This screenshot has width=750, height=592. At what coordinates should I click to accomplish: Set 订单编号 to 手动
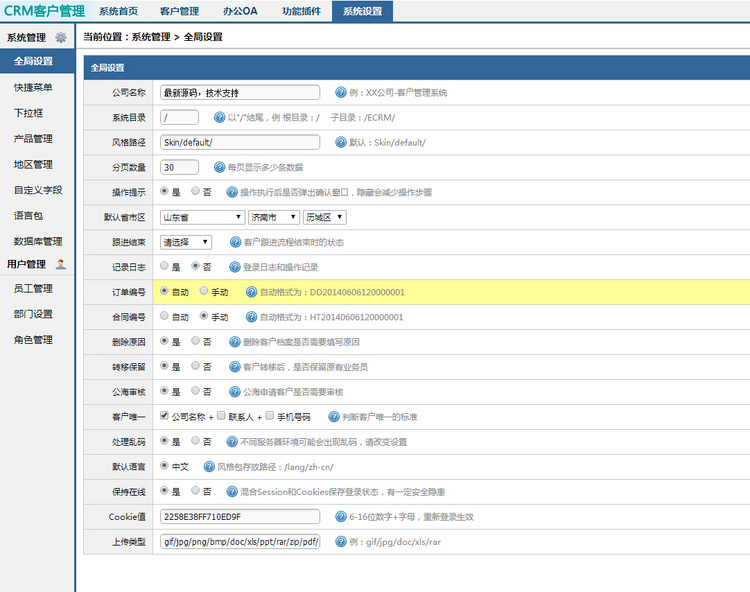204,290
